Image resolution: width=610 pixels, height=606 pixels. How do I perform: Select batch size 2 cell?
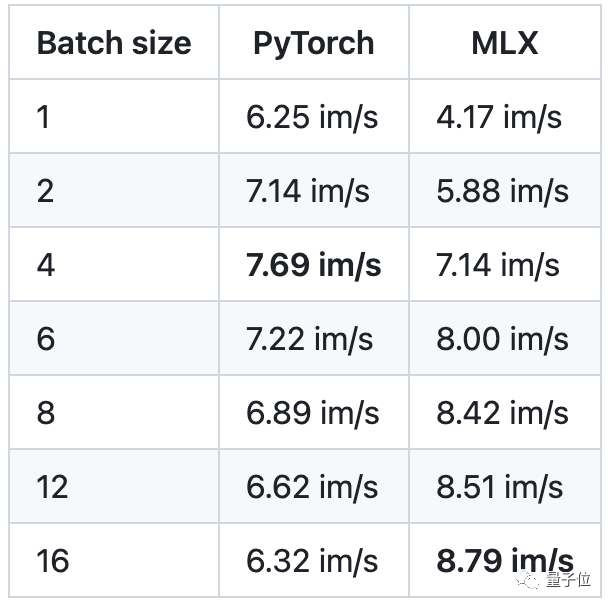[46, 191]
